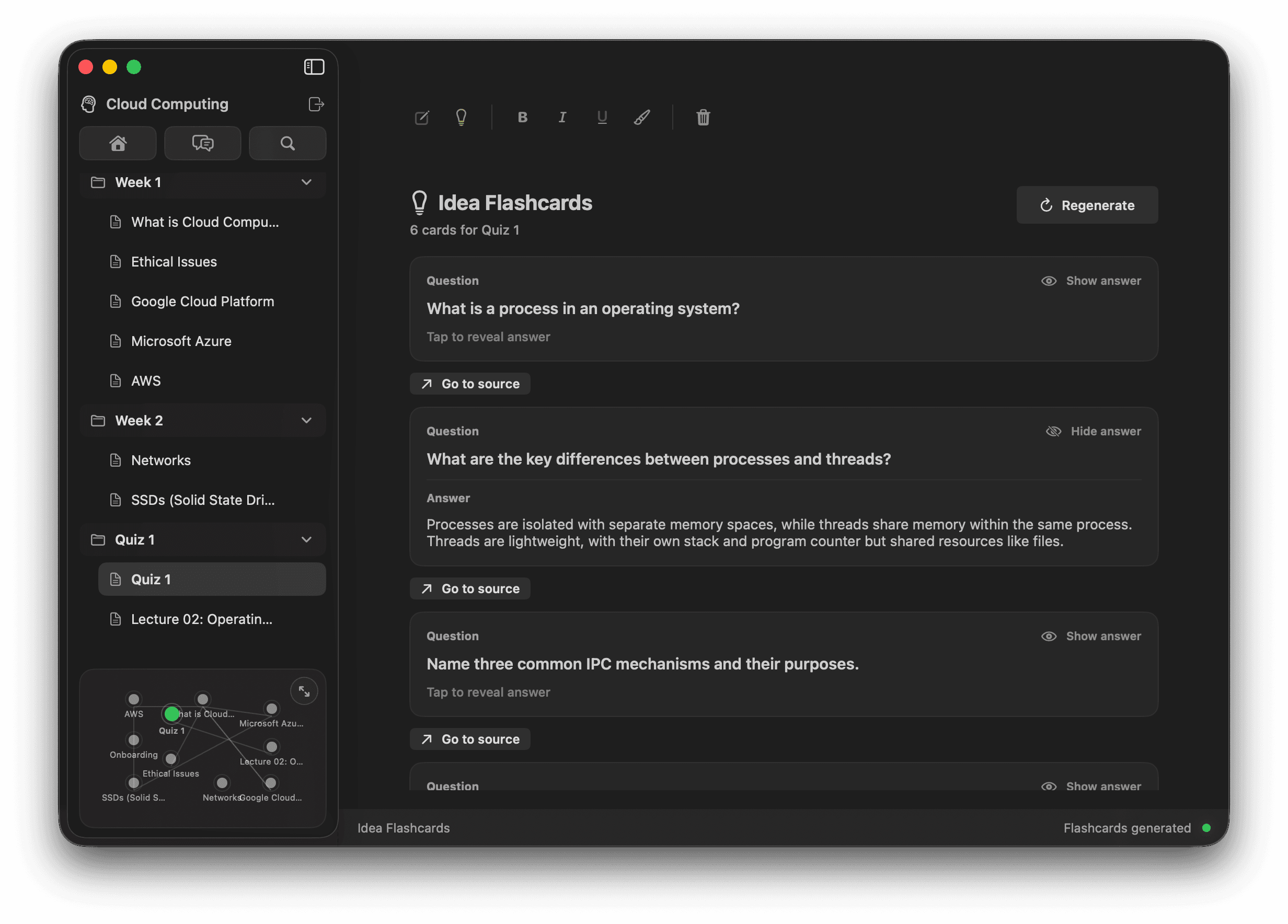Click the Onboarding graph node
Viewport: 1288px width, 924px height.
pos(133,740)
